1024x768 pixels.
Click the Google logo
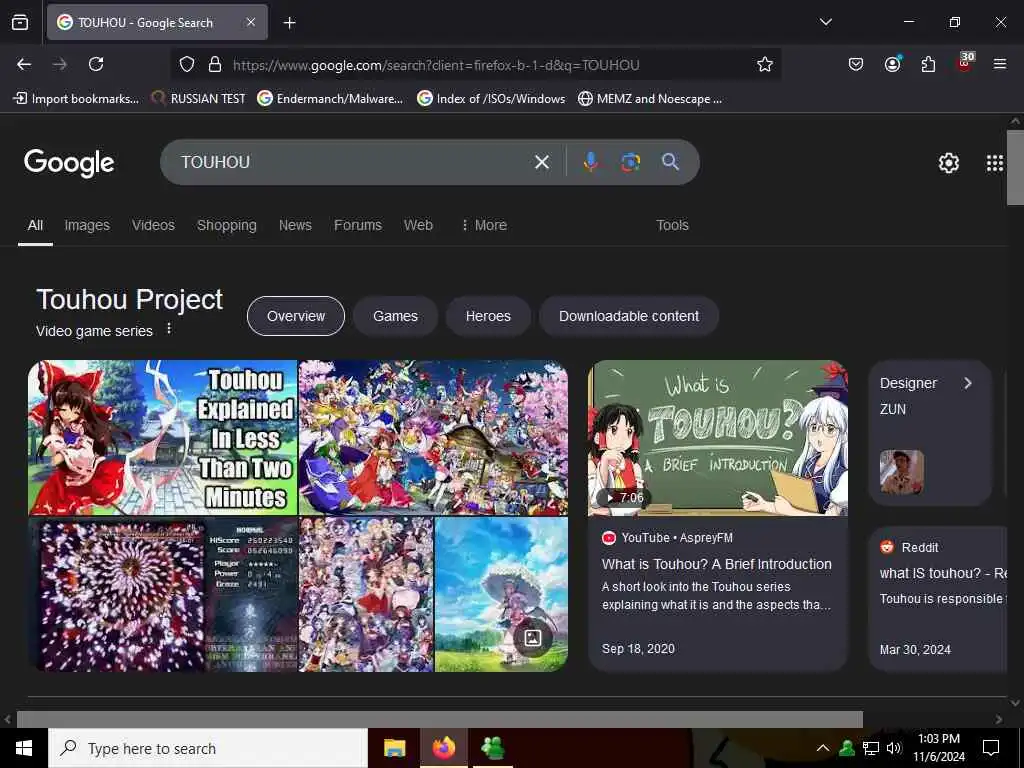69,163
